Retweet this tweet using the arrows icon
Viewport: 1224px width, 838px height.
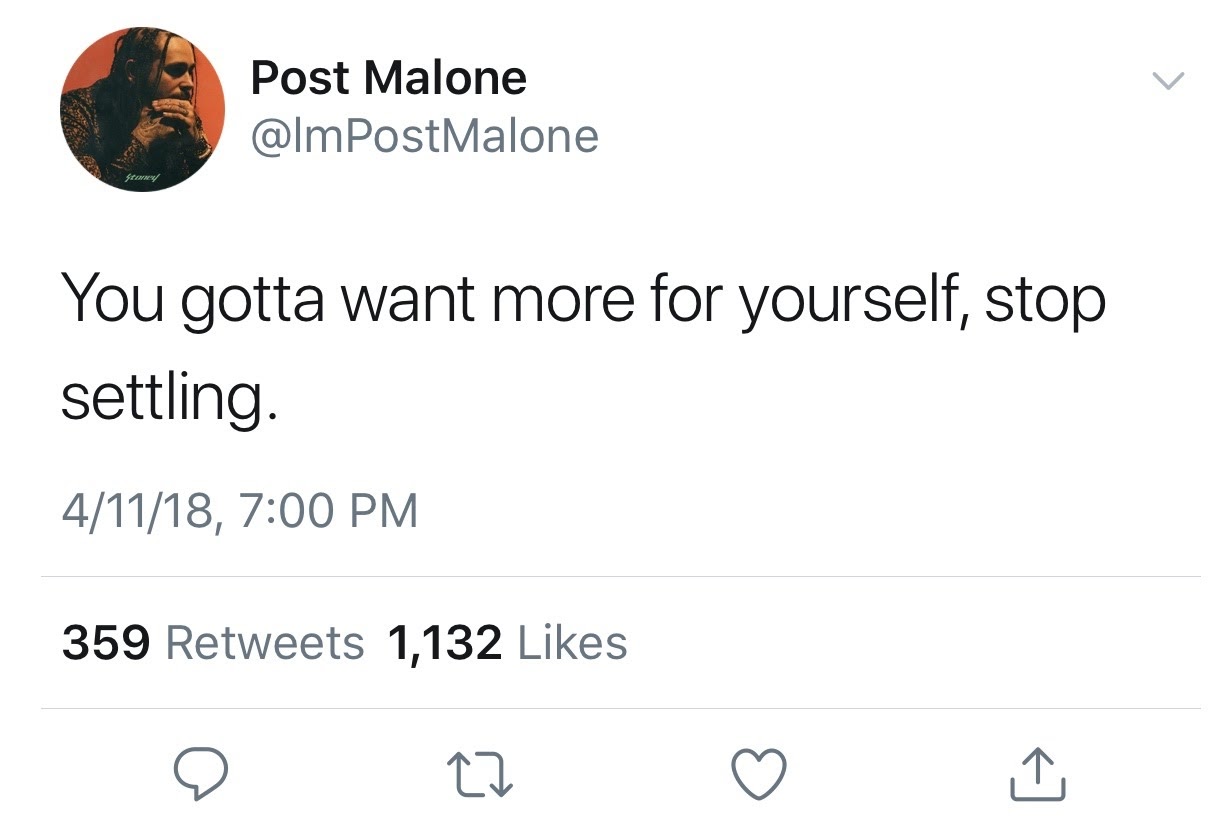coord(480,774)
